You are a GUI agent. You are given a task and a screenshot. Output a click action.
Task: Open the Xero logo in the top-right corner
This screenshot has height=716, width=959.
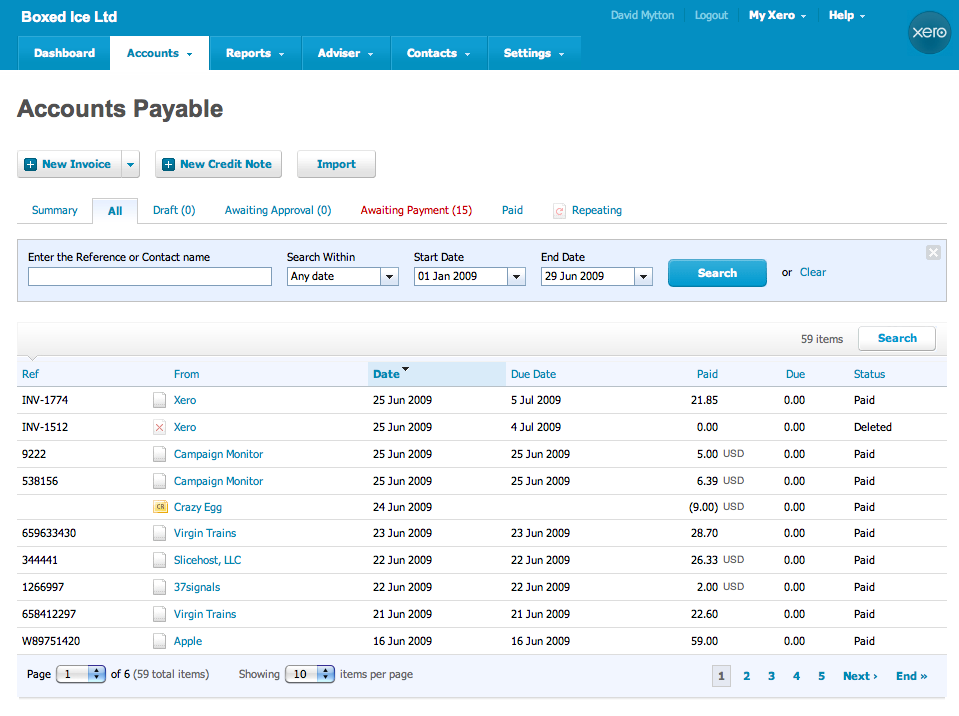tap(928, 32)
